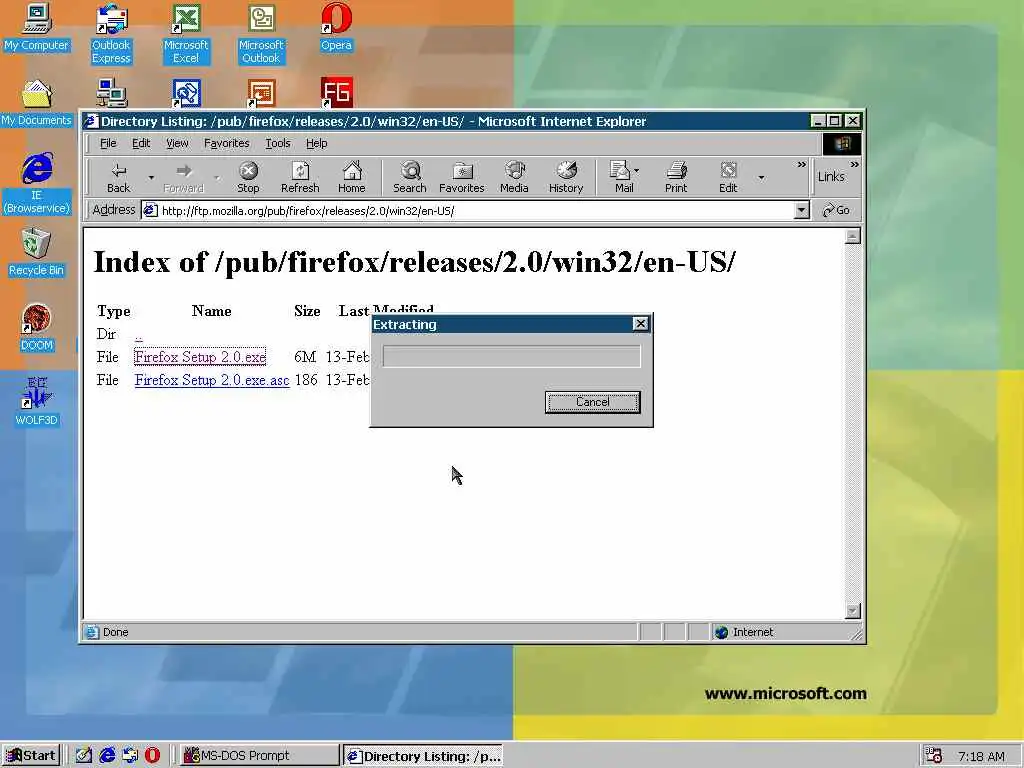The height and width of the screenshot is (768, 1024).
Task: Click the Directory Listing taskbar button
Action: click(423, 756)
